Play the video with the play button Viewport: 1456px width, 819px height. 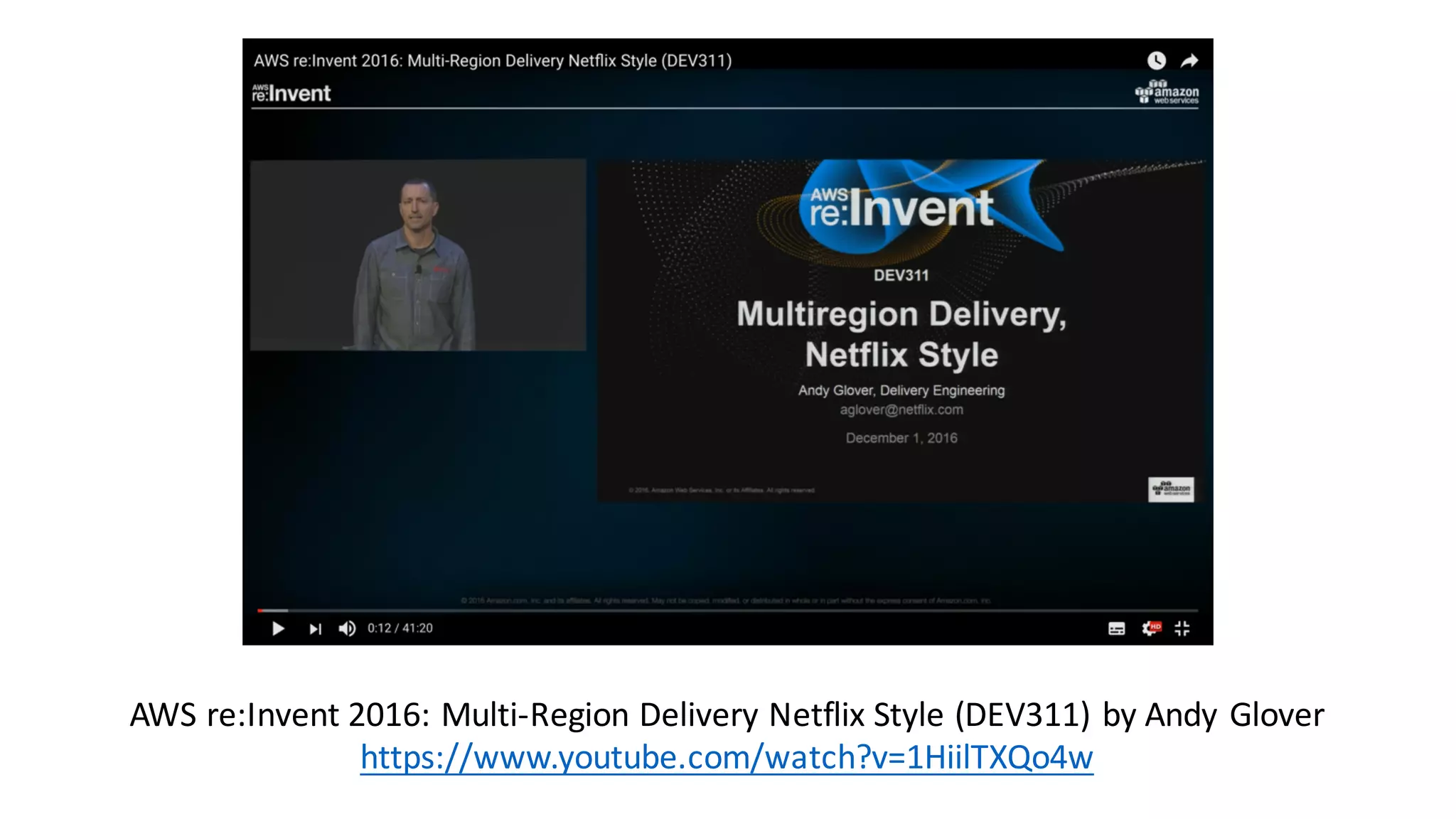tap(278, 628)
